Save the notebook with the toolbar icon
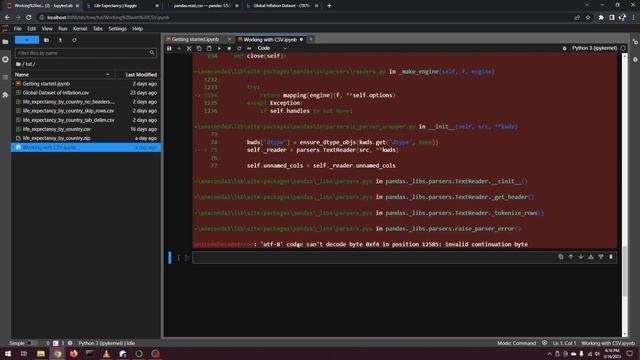 [169, 48]
